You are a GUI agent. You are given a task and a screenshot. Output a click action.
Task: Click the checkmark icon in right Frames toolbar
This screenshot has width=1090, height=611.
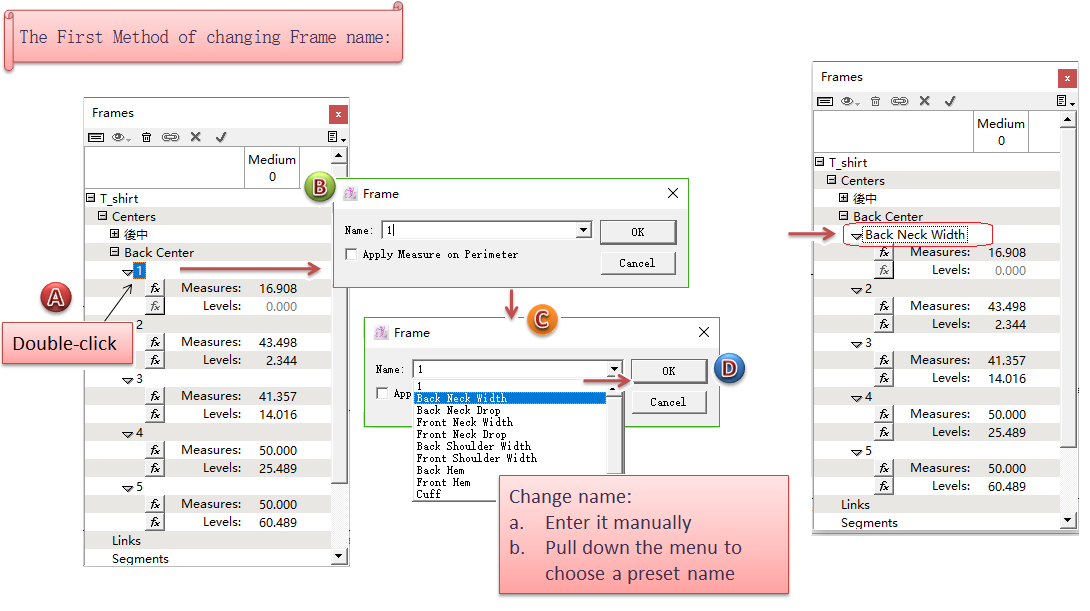[950, 101]
